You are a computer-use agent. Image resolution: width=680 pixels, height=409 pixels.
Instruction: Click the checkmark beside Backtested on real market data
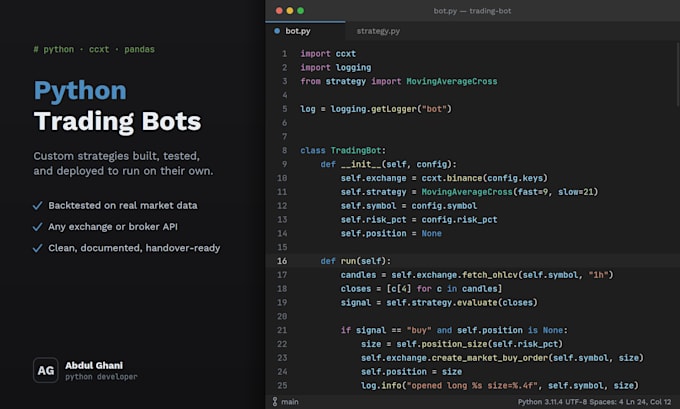(38, 206)
